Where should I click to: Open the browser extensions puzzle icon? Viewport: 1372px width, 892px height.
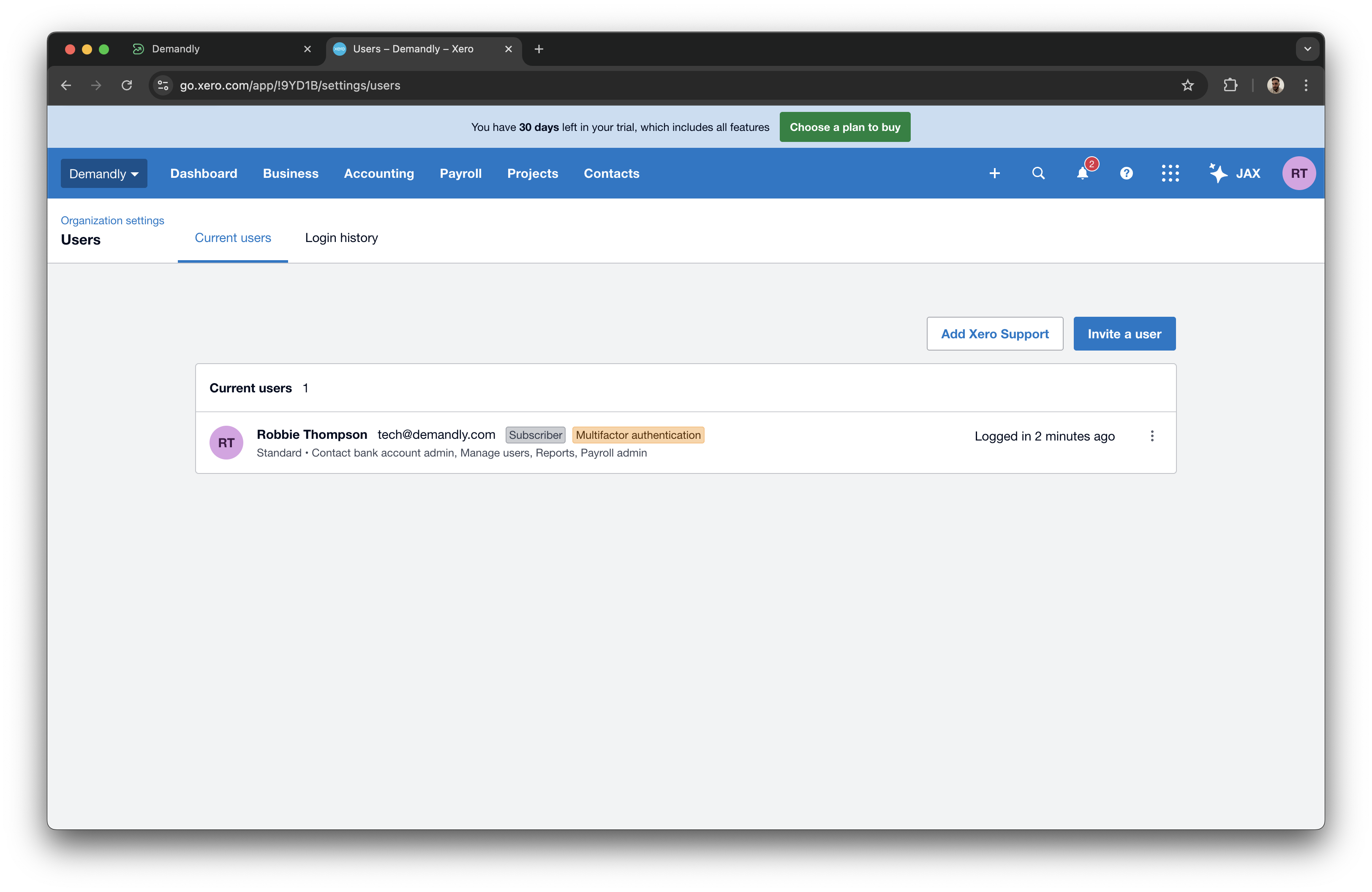1231,85
